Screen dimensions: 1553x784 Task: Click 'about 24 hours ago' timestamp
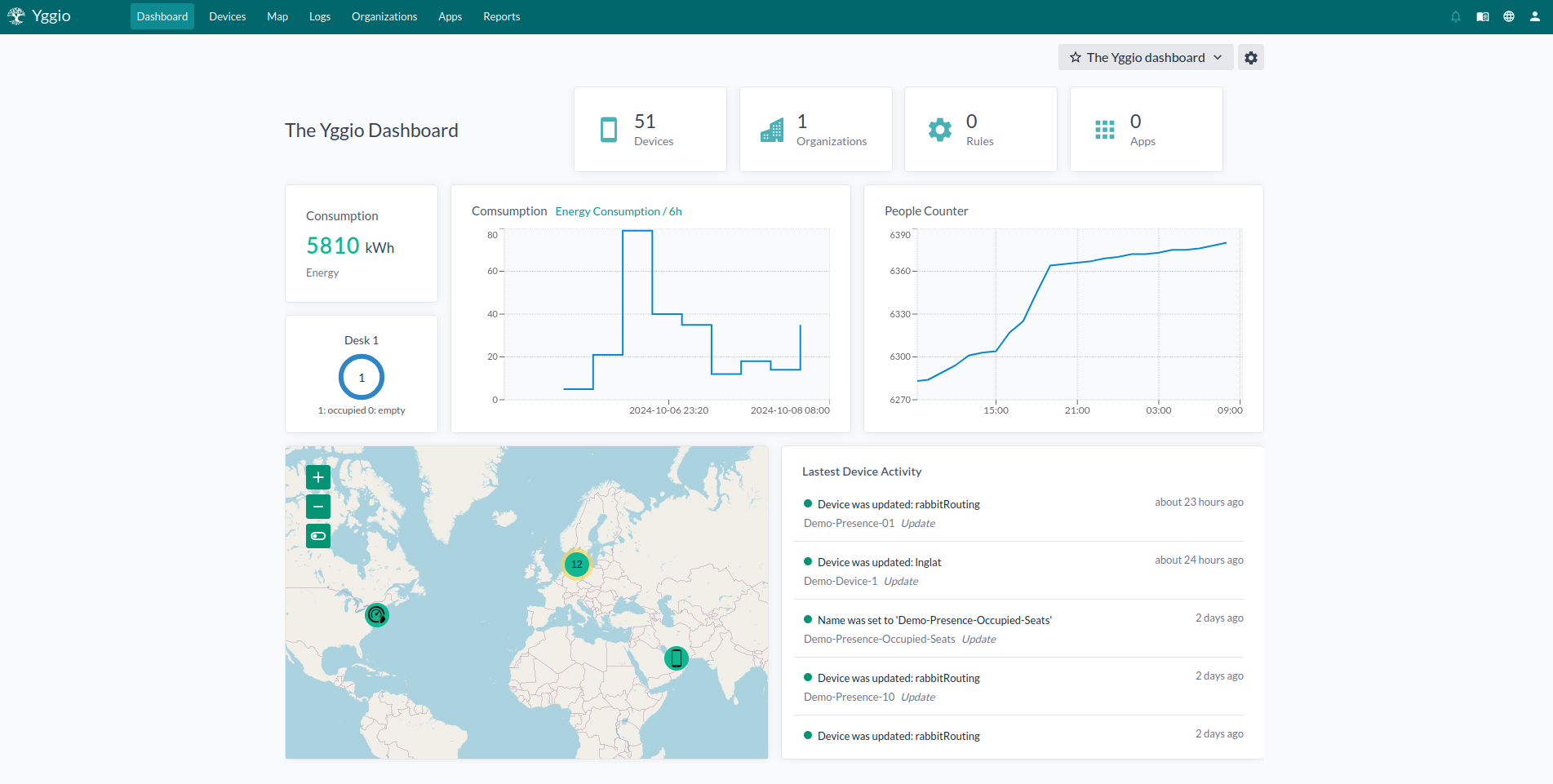1199,560
